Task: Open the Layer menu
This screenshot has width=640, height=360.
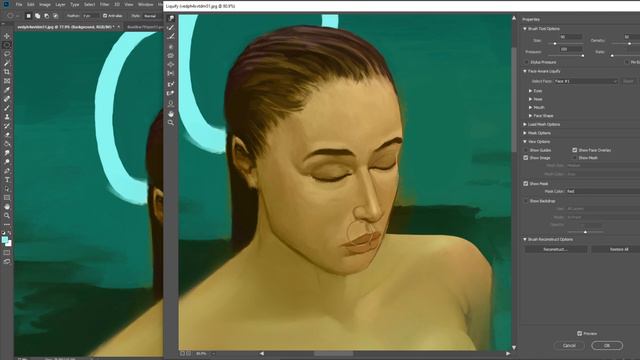Action: tap(60, 4)
